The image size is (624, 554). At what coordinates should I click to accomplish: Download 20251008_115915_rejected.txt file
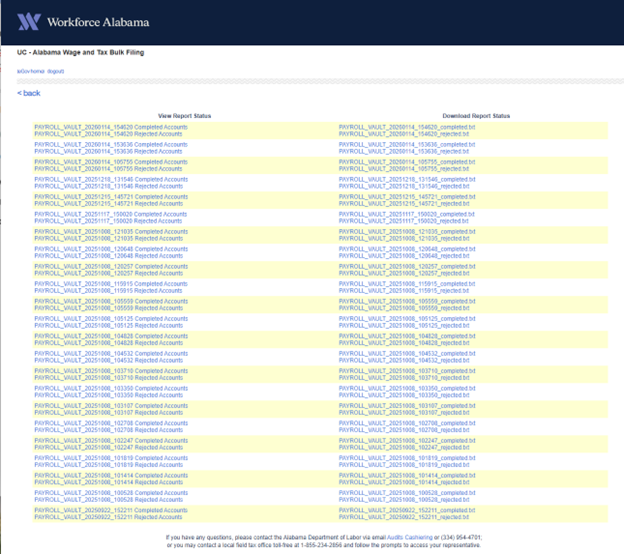coord(404,291)
